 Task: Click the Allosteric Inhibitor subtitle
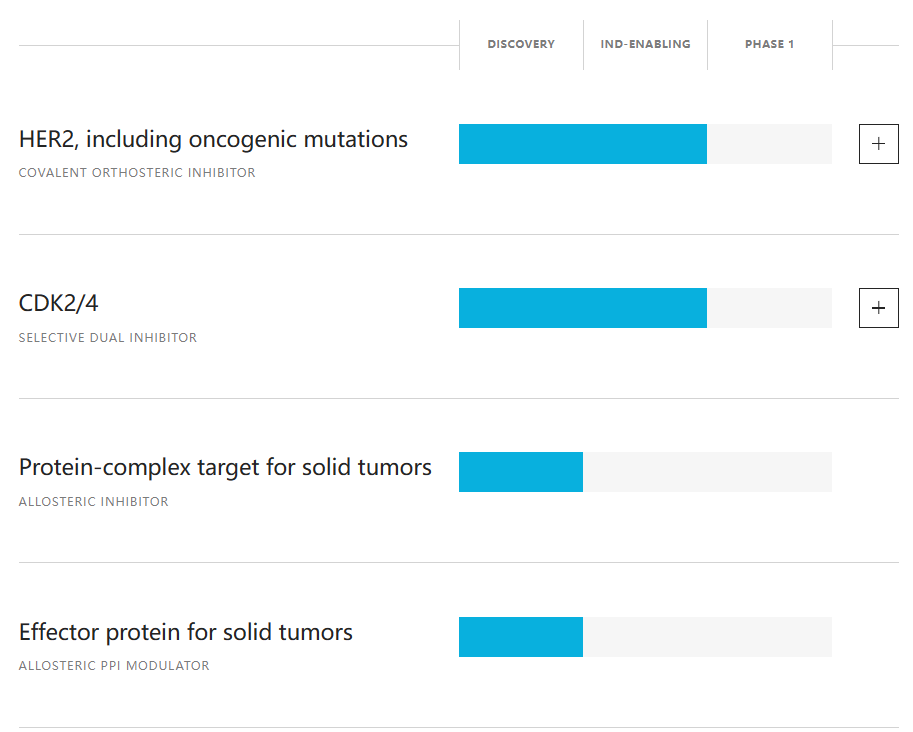point(93,502)
